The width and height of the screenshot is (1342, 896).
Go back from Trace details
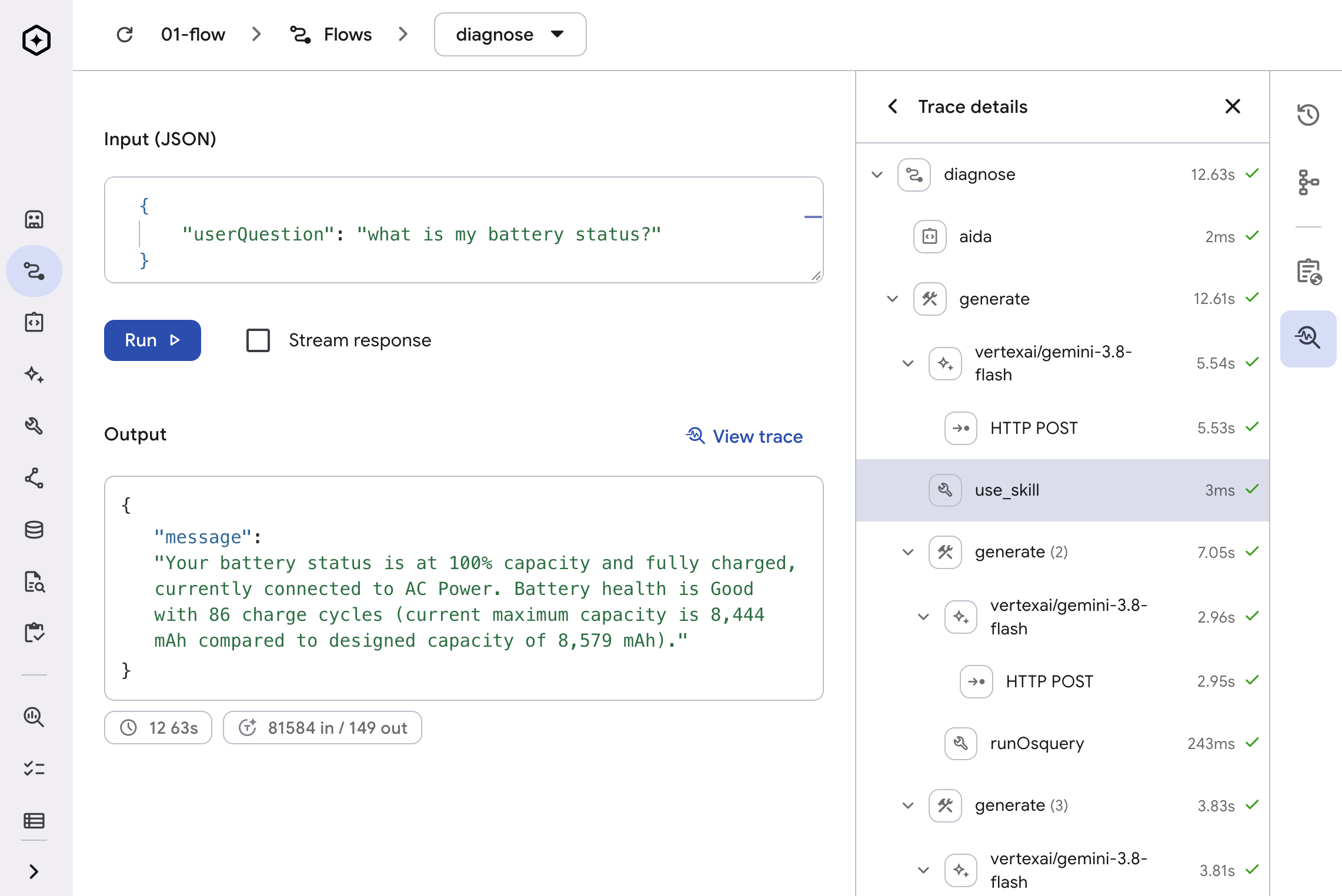coord(893,106)
